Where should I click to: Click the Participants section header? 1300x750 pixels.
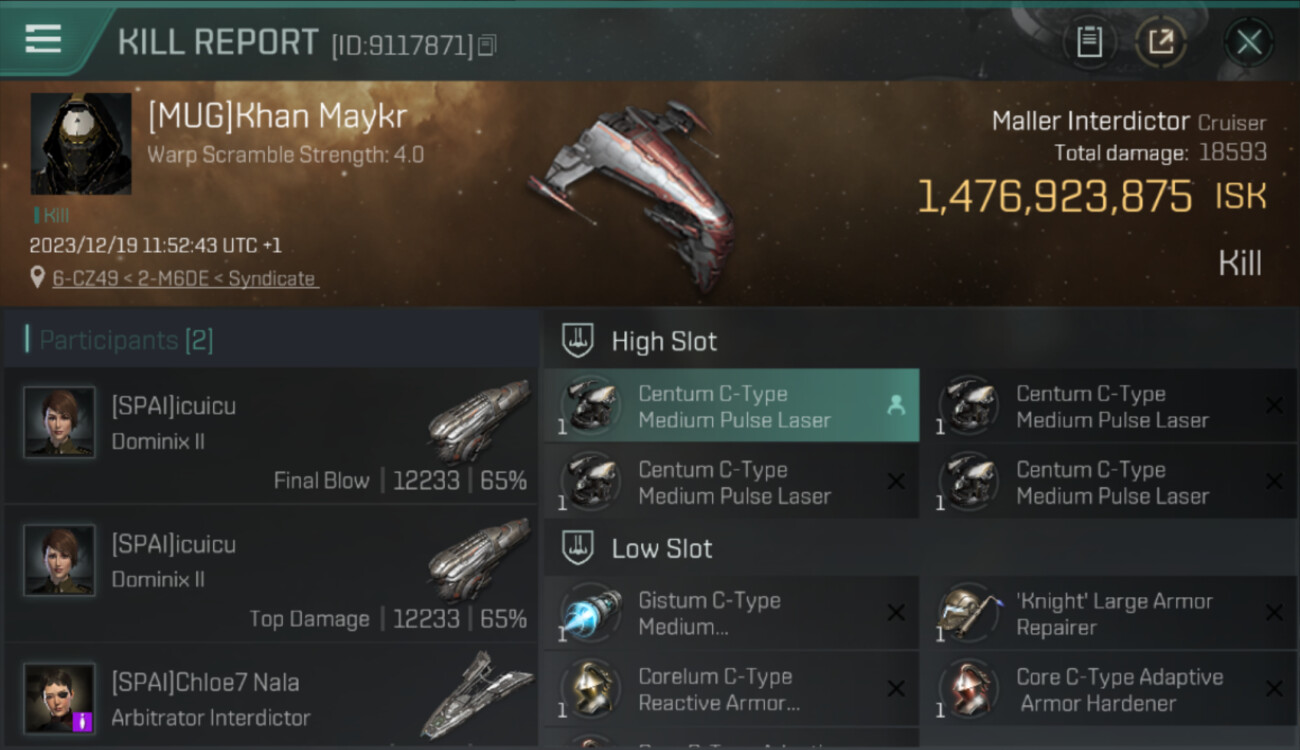[x=126, y=340]
